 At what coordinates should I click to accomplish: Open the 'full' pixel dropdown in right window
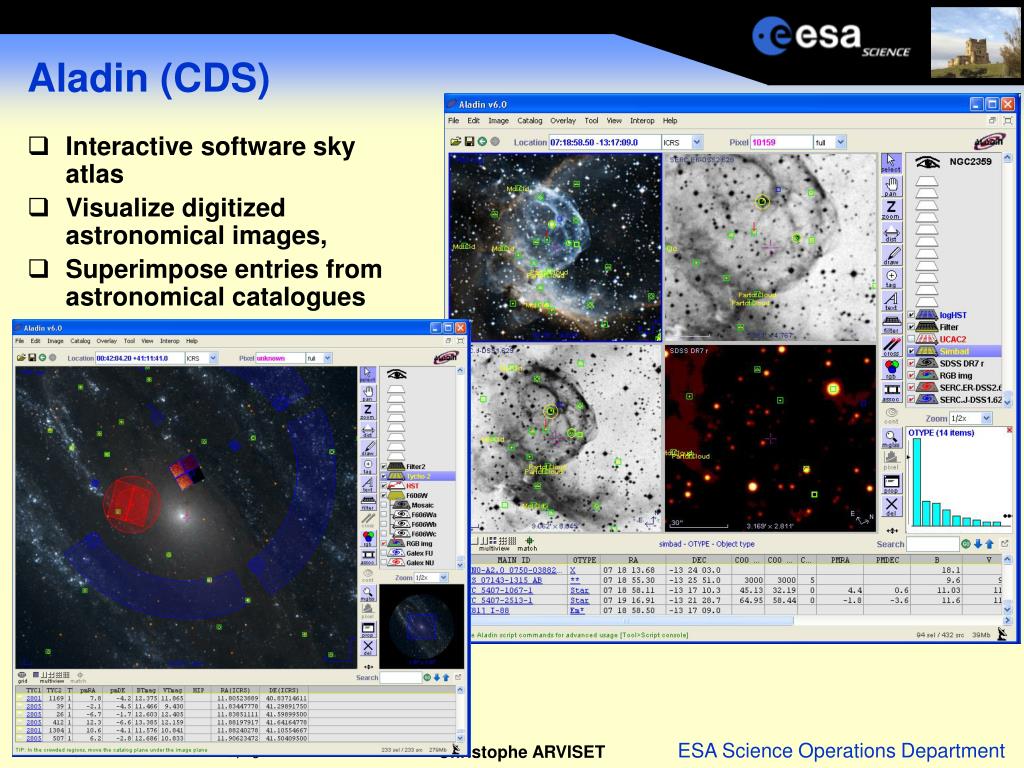pyautogui.click(x=840, y=142)
